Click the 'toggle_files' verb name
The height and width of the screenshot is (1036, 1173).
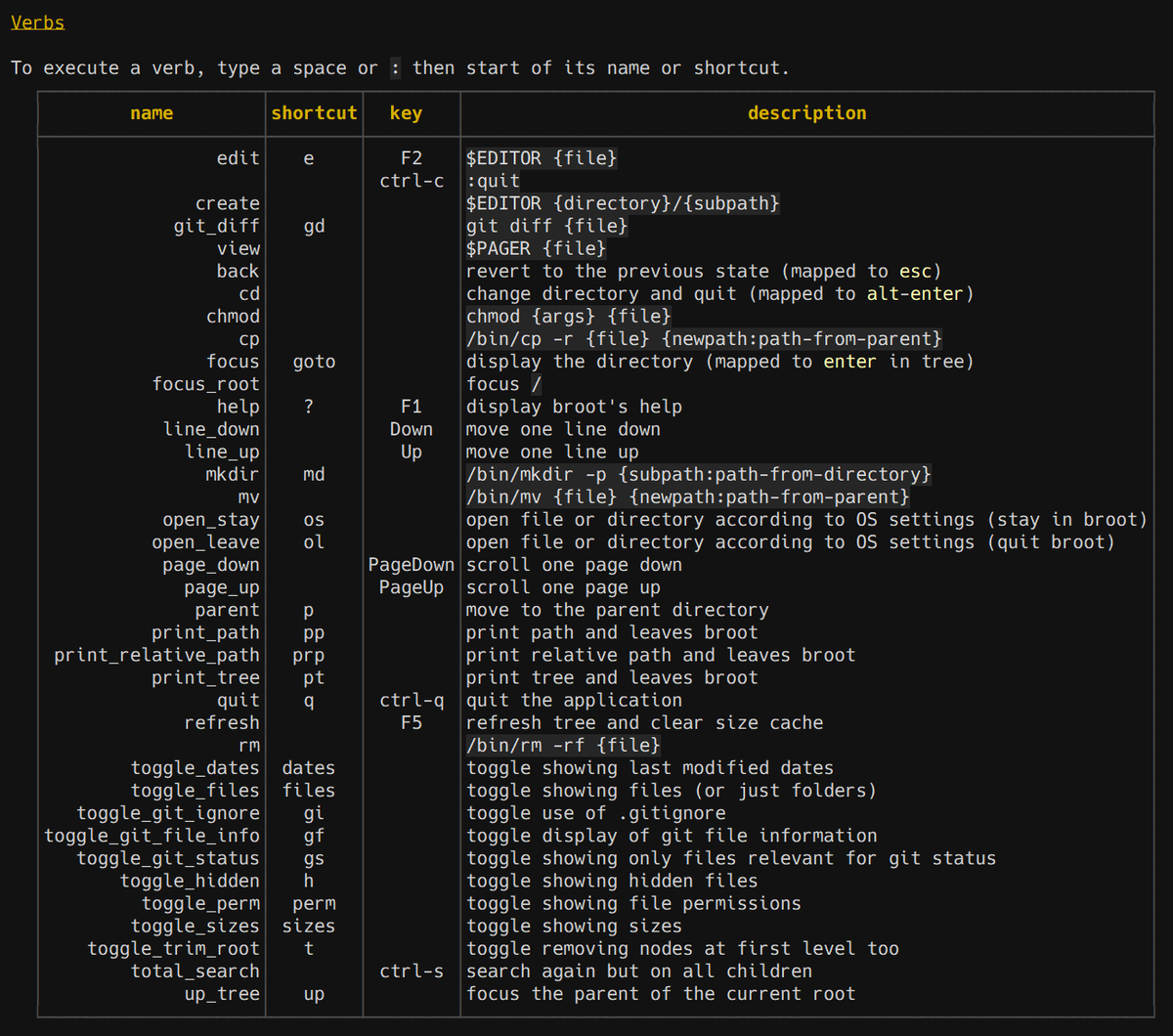[195, 790]
